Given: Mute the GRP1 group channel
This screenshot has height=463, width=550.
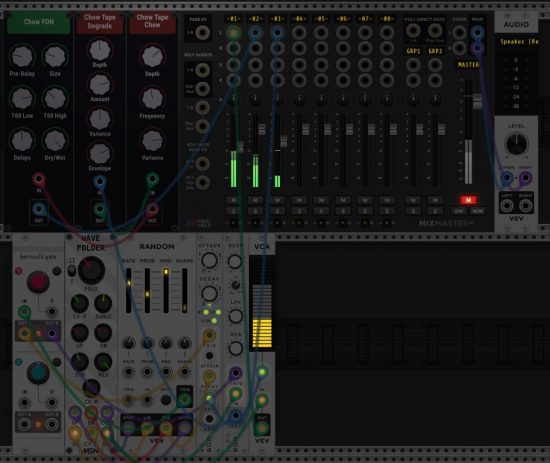Looking at the screenshot, I should point(413,200).
